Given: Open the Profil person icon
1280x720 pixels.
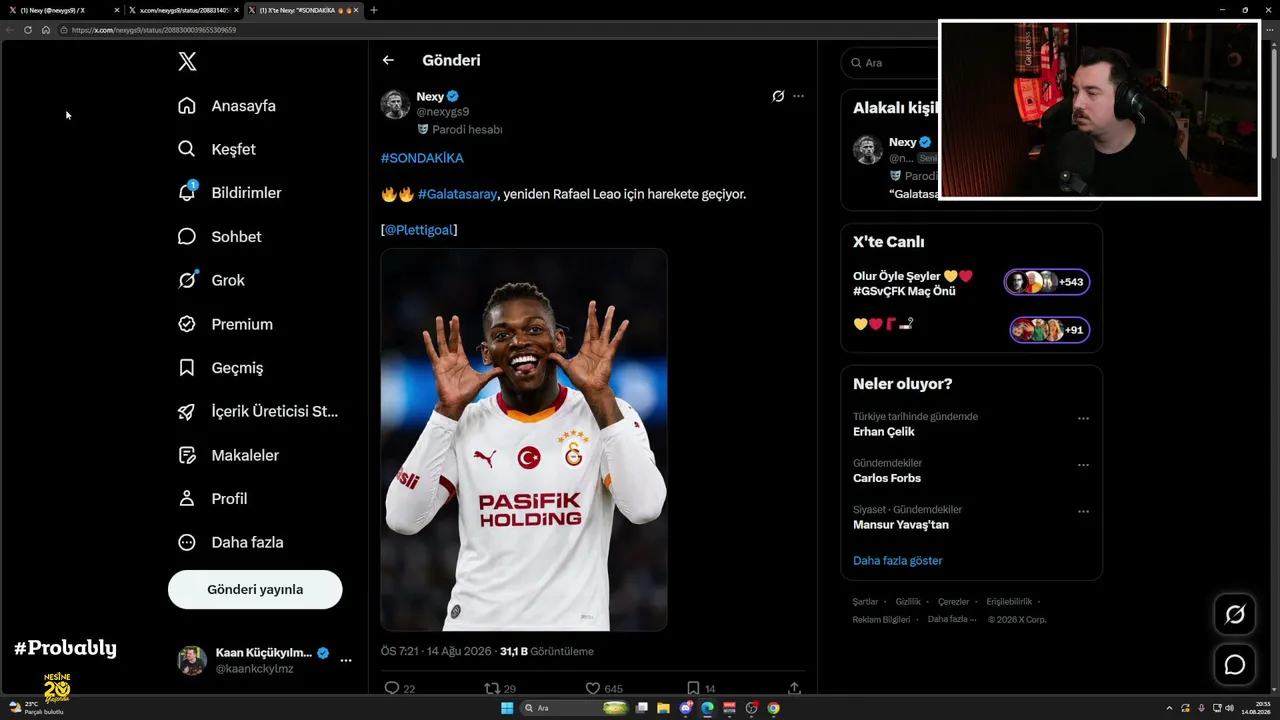Looking at the screenshot, I should [187, 498].
